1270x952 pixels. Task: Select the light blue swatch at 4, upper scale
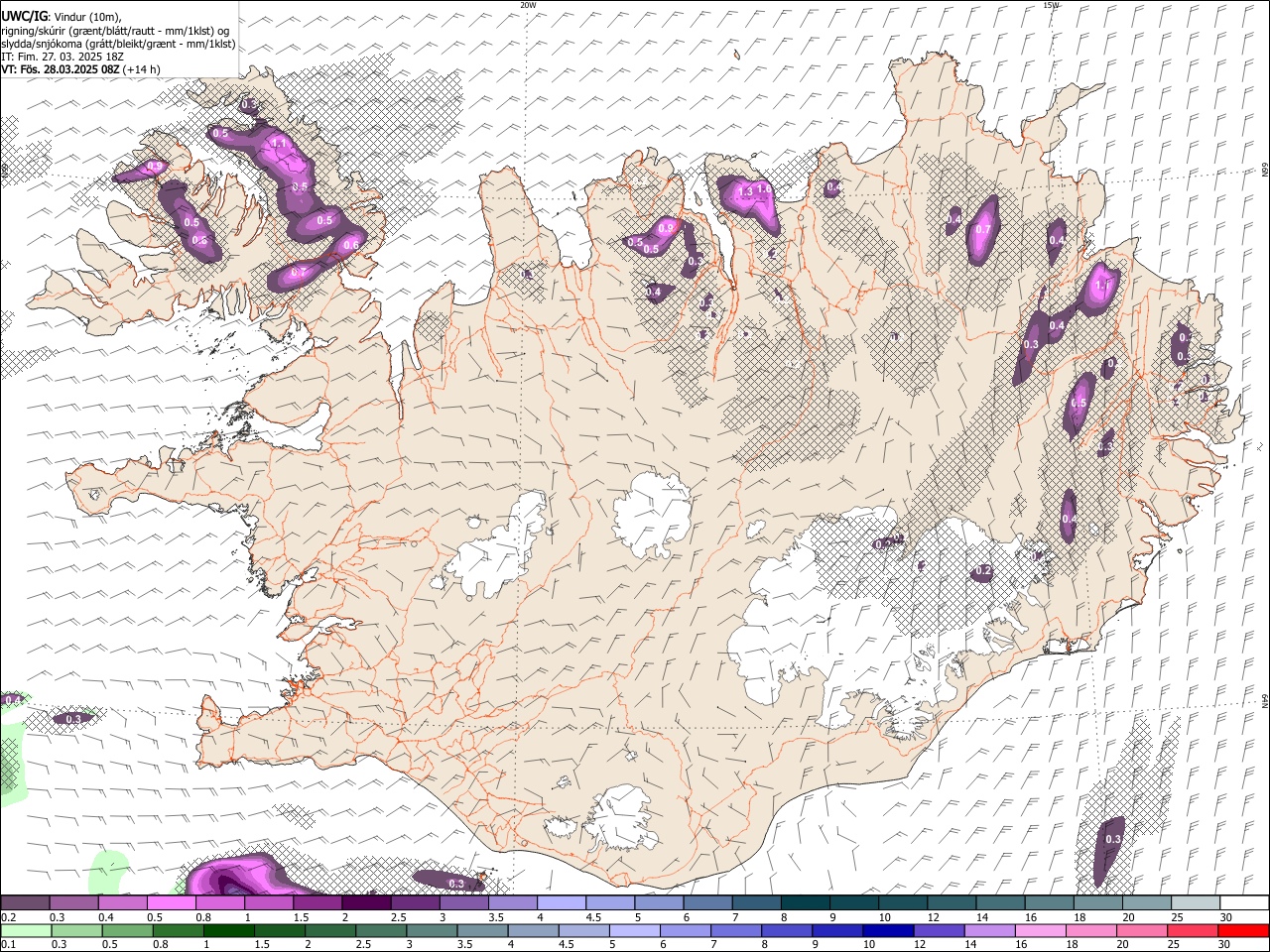(x=562, y=903)
